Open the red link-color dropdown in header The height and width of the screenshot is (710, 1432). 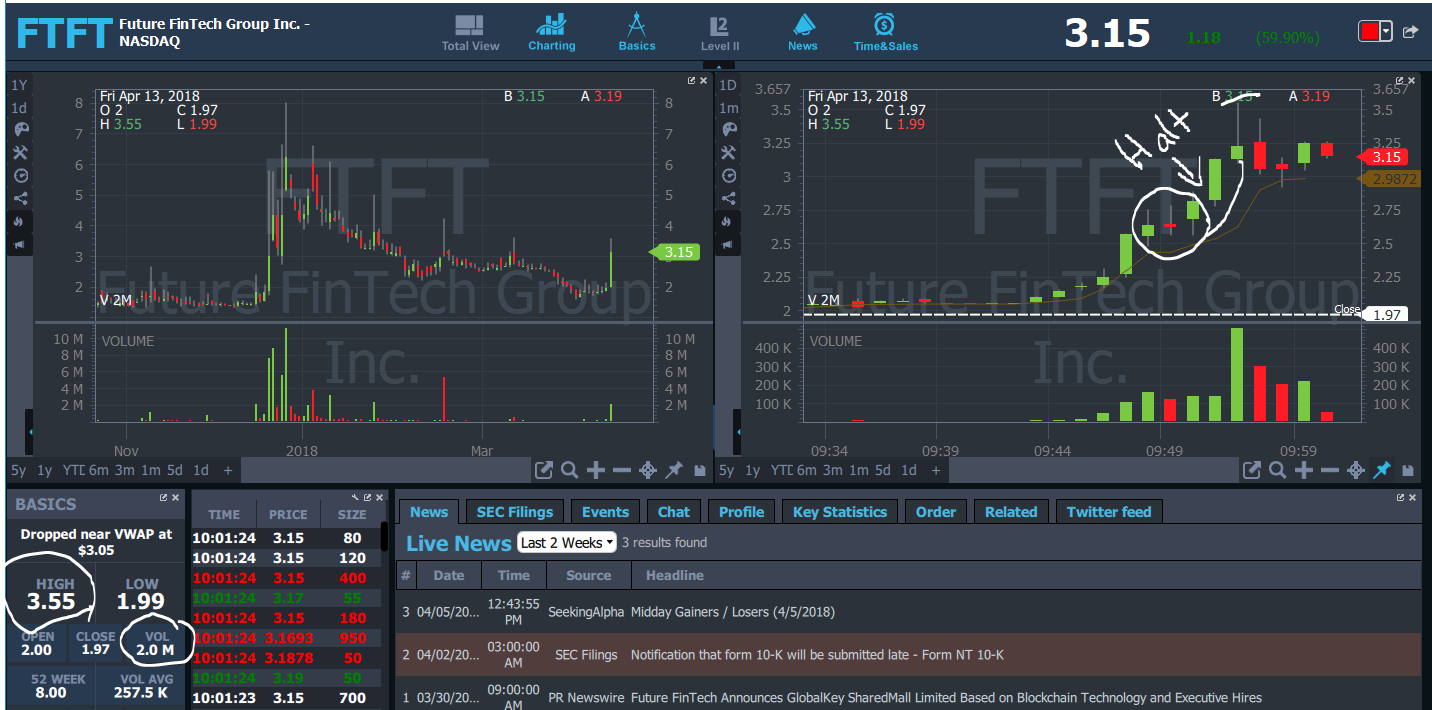[1386, 32]
